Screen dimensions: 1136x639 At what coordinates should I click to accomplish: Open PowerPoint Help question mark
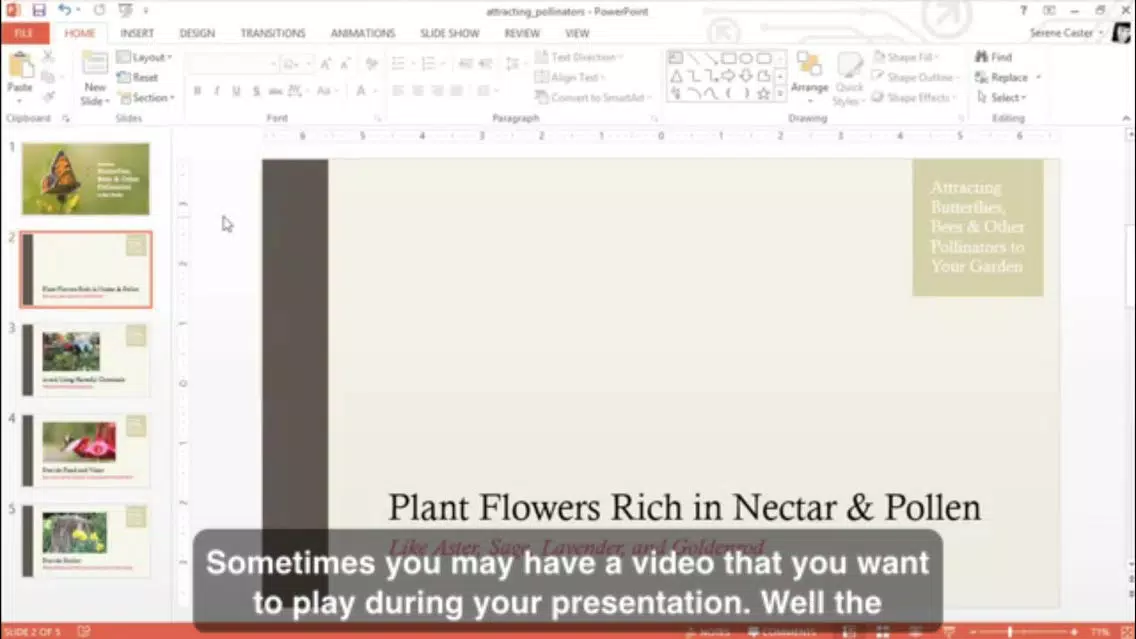[1023, 10]
